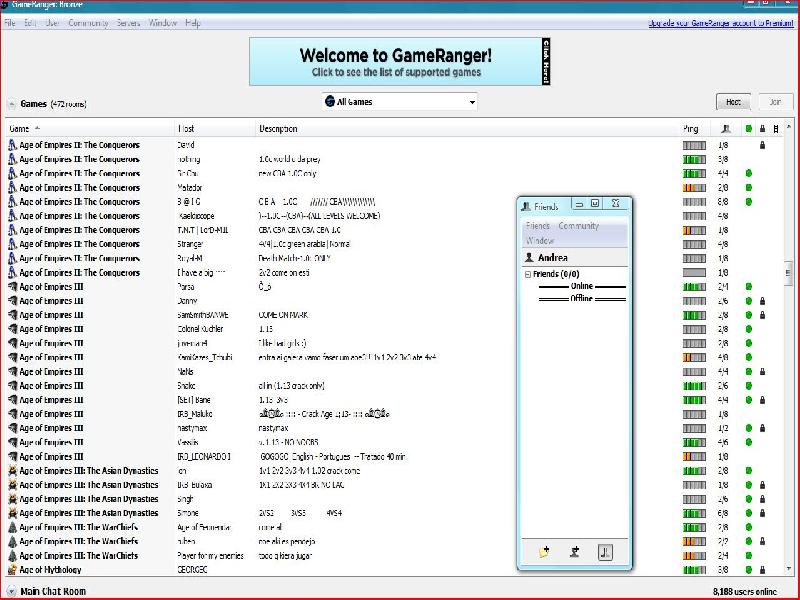The image size is (800, 600).
Task: Click the lock icon in Simone's row
Action: 762,513
